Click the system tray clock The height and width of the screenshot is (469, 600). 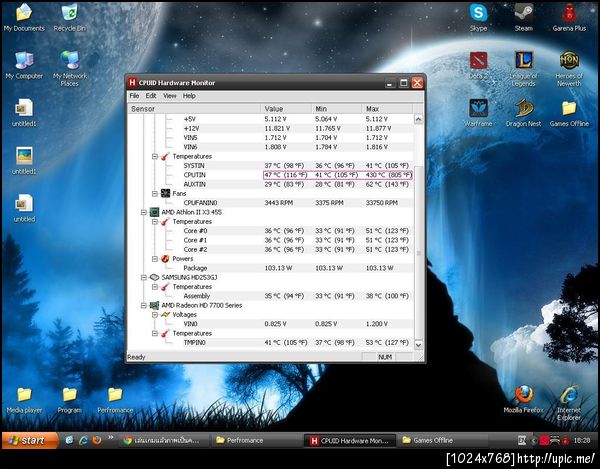pyautogui.click(x=582, y=441)
